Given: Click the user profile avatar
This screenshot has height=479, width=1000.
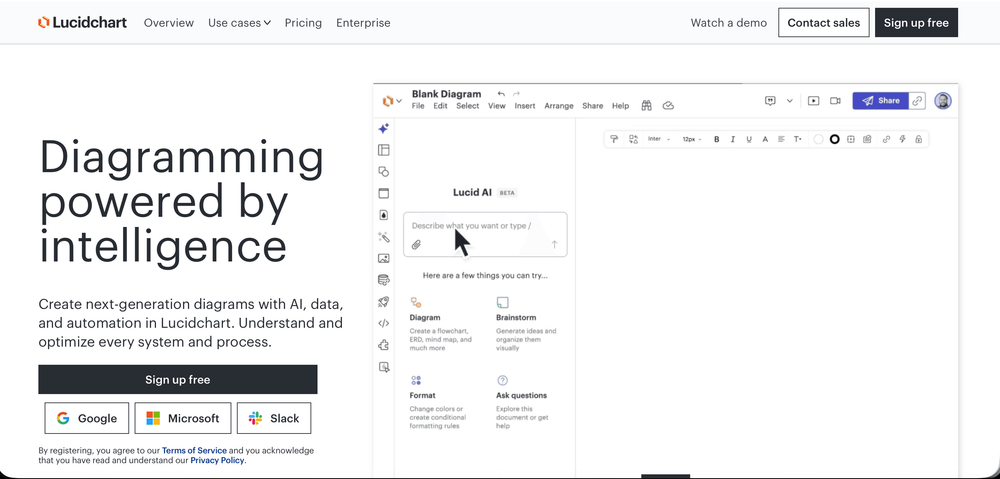Looking at the screenshot, I should pyautogui.click(x=943, y=101).
